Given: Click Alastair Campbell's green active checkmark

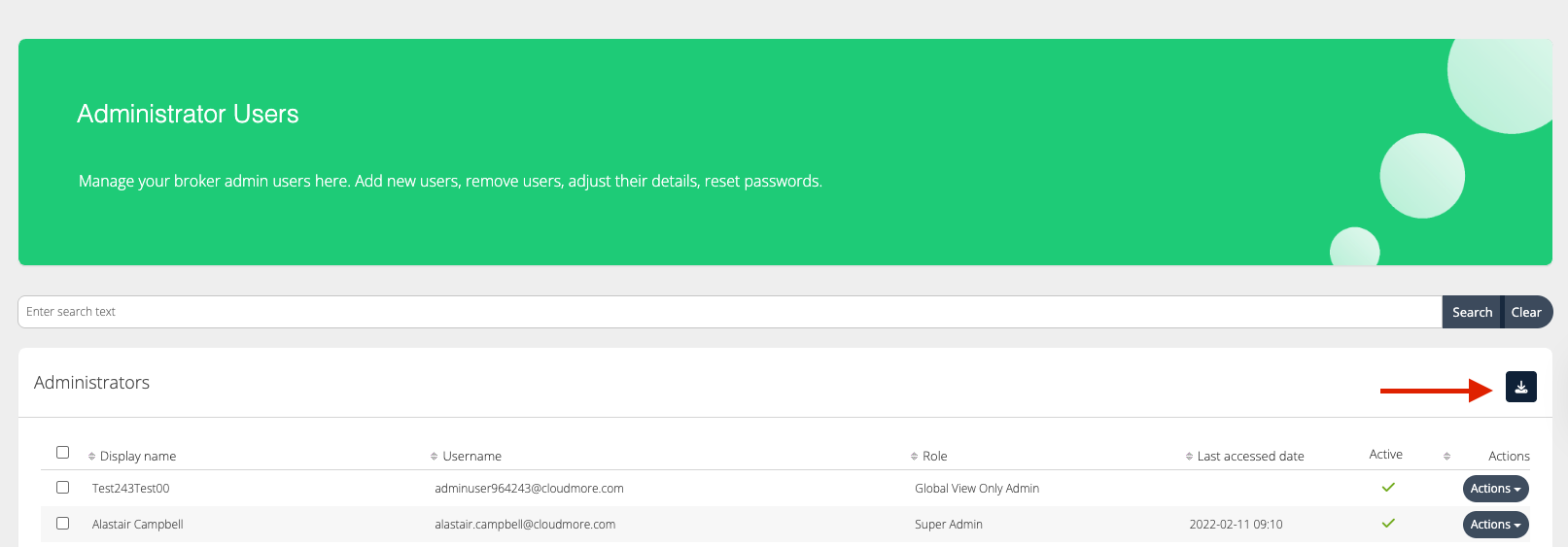Looking at the screenshot, I should point(1388,524).
